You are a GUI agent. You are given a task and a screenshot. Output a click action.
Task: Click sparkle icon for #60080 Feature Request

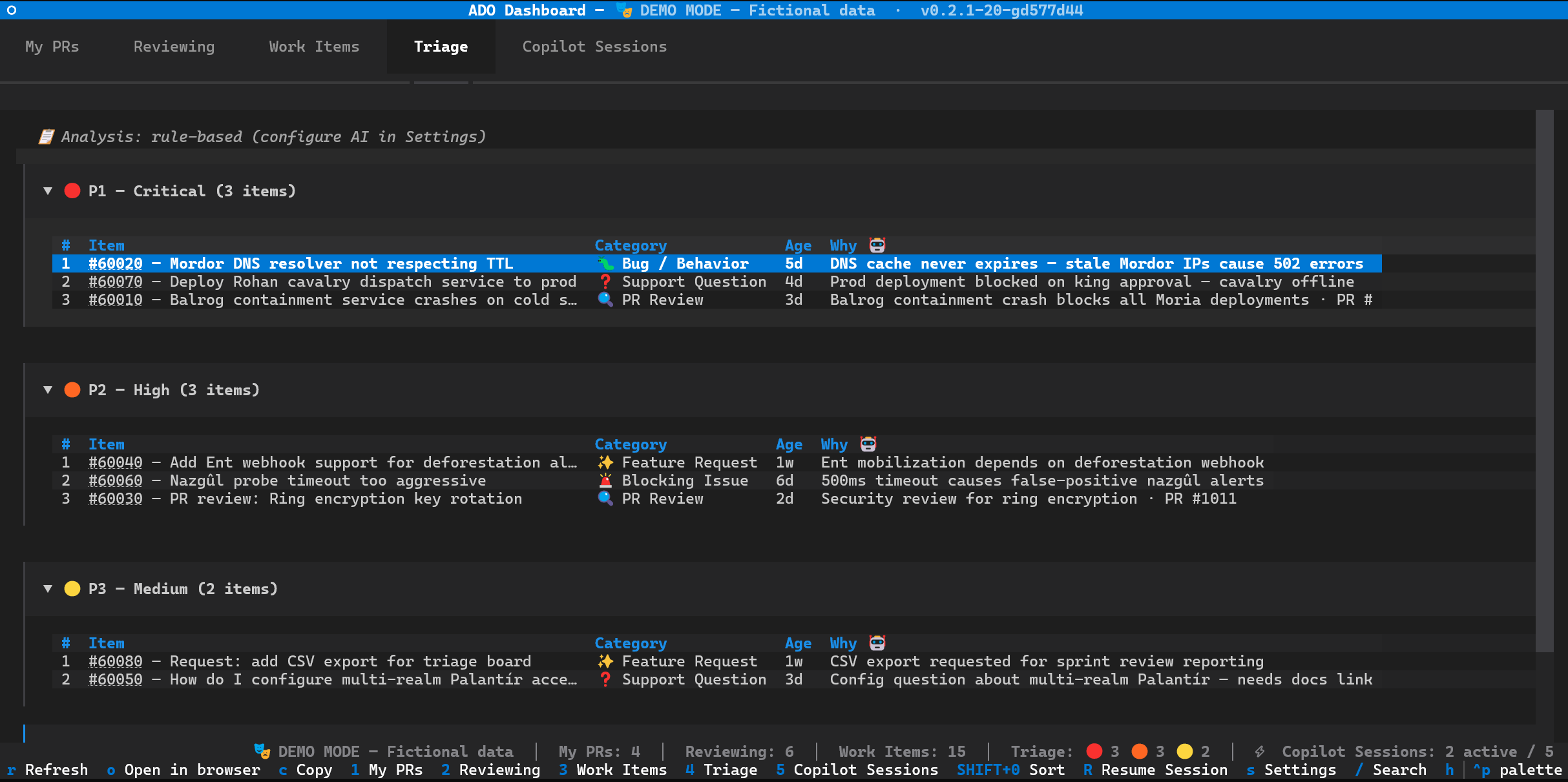[x=605, y=661]
